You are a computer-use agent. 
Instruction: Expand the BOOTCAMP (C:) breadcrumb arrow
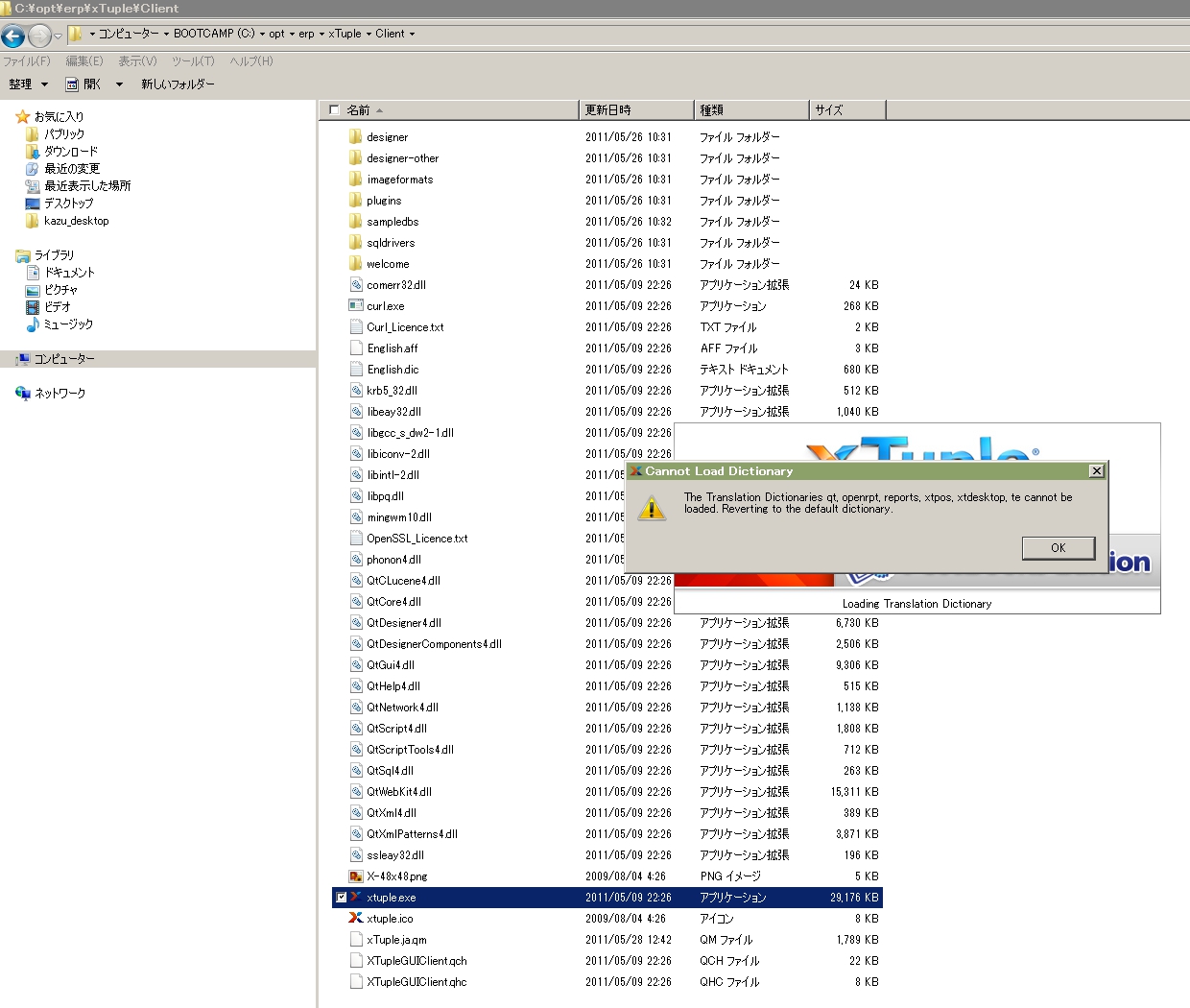click(x=262, y=34)
